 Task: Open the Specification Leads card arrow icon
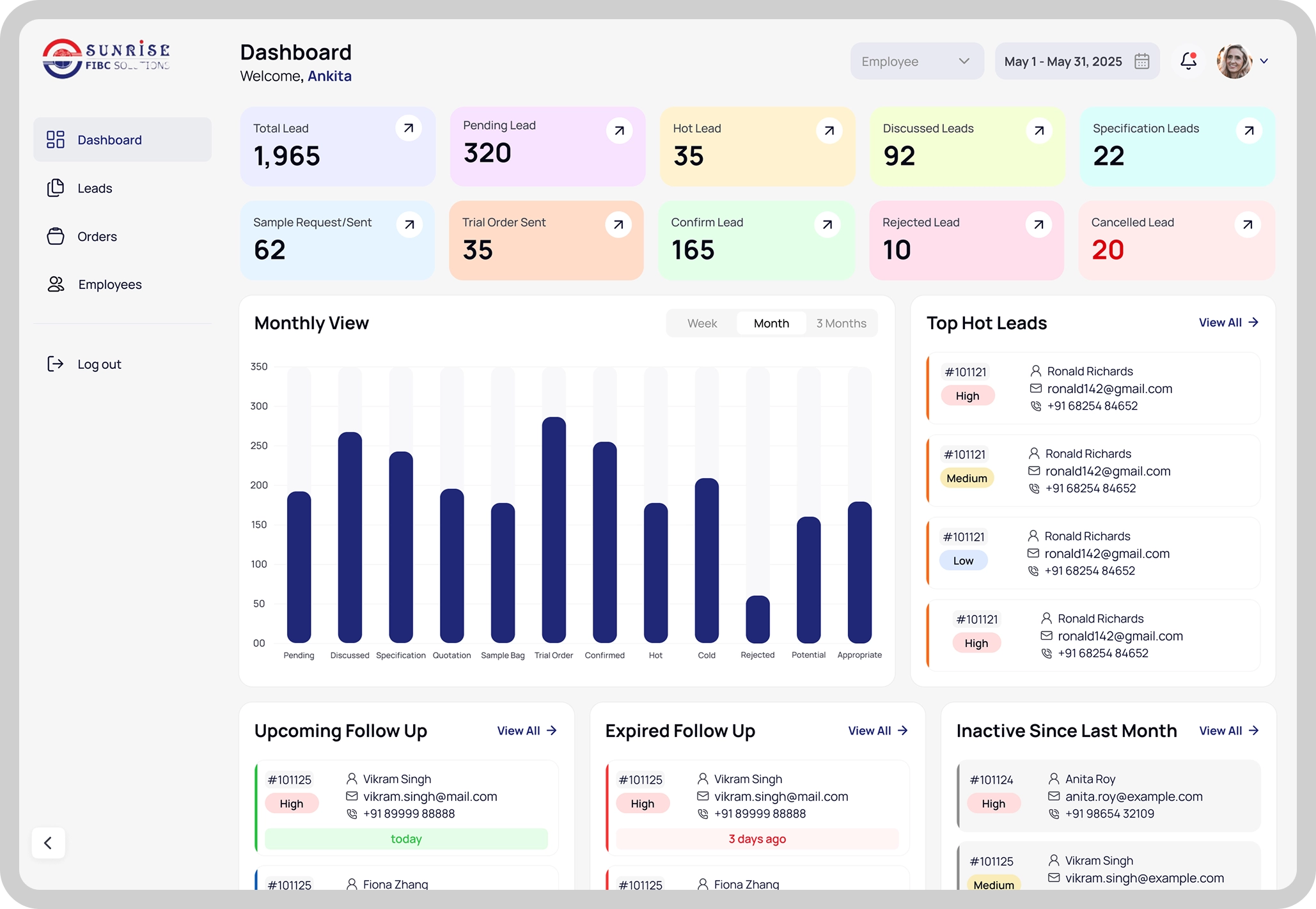pyautogui.click(x=1249, y=131)
